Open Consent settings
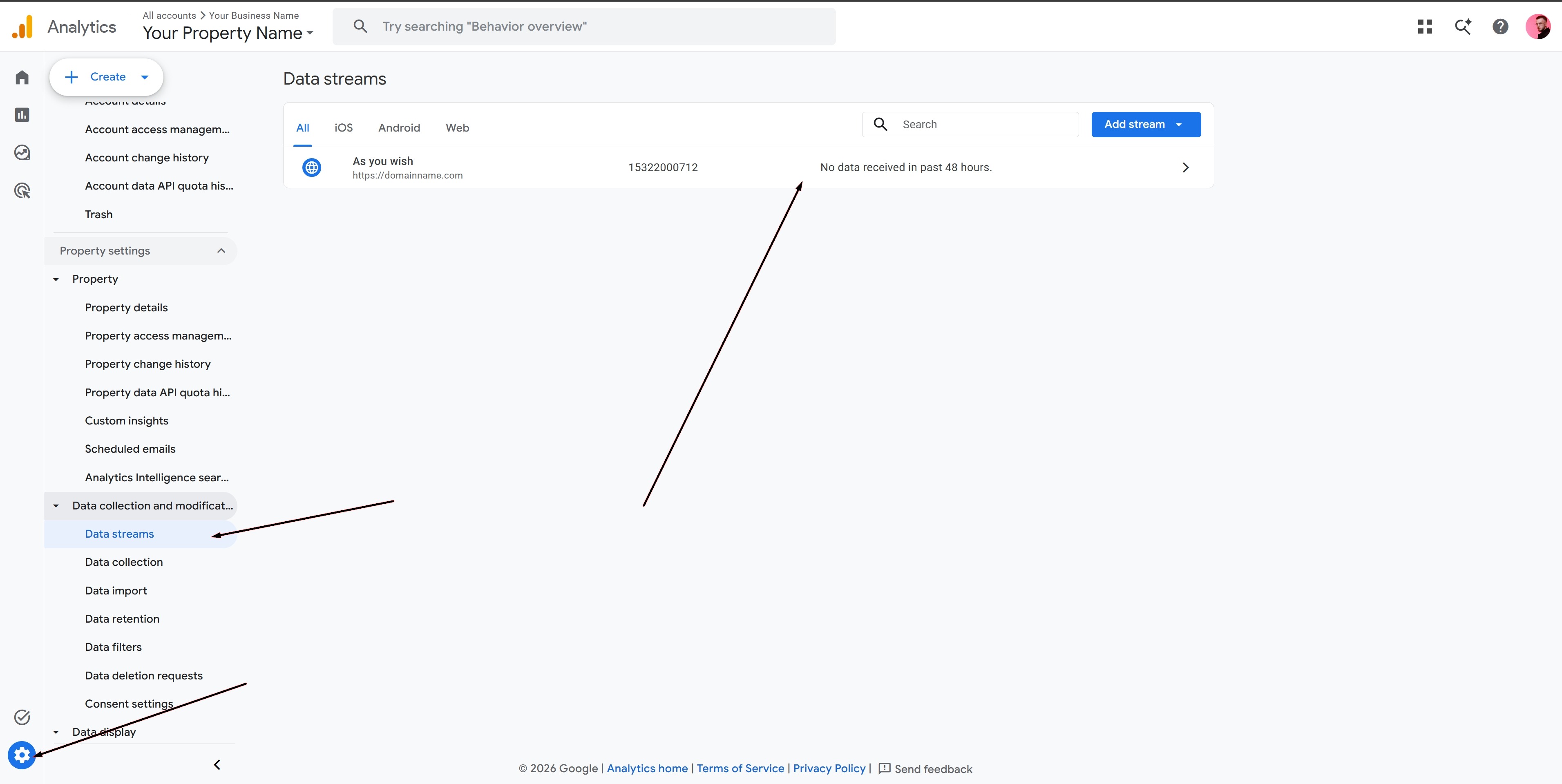 coord(129,704)
